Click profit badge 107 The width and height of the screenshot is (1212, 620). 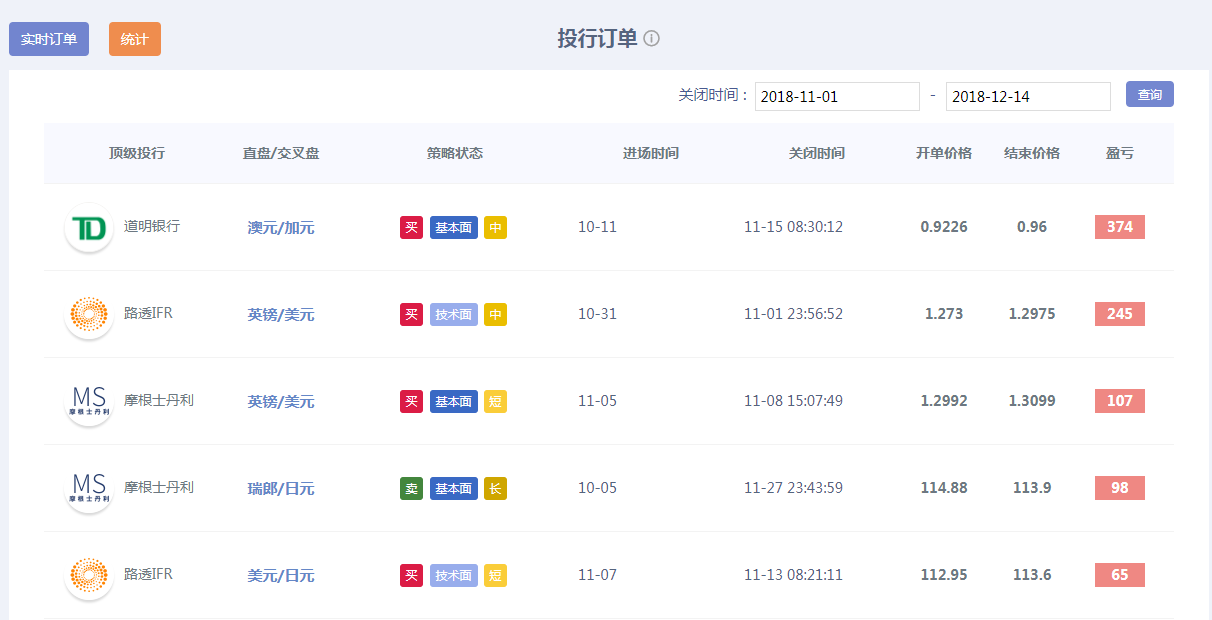[x=1120, y=401]
